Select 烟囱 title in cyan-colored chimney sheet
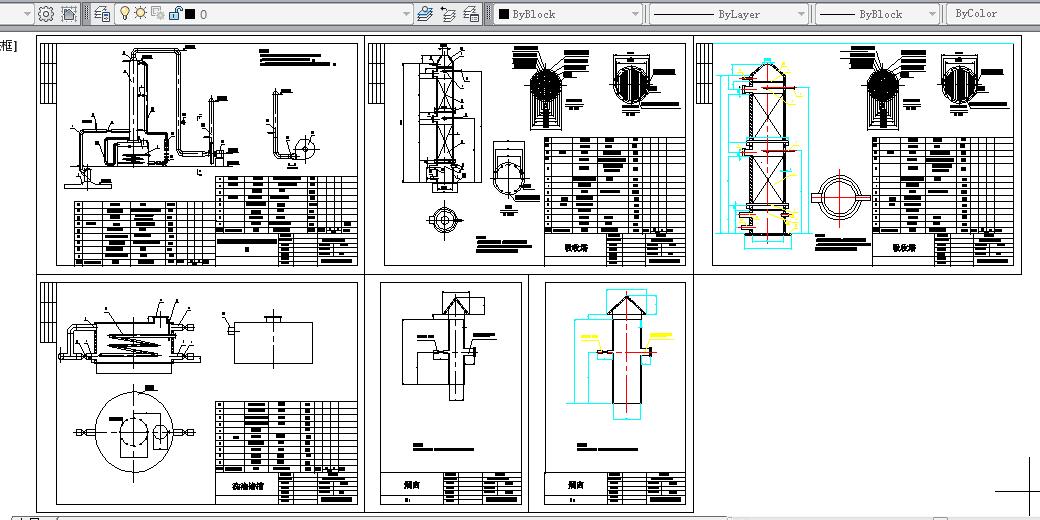 pos(576,485)
